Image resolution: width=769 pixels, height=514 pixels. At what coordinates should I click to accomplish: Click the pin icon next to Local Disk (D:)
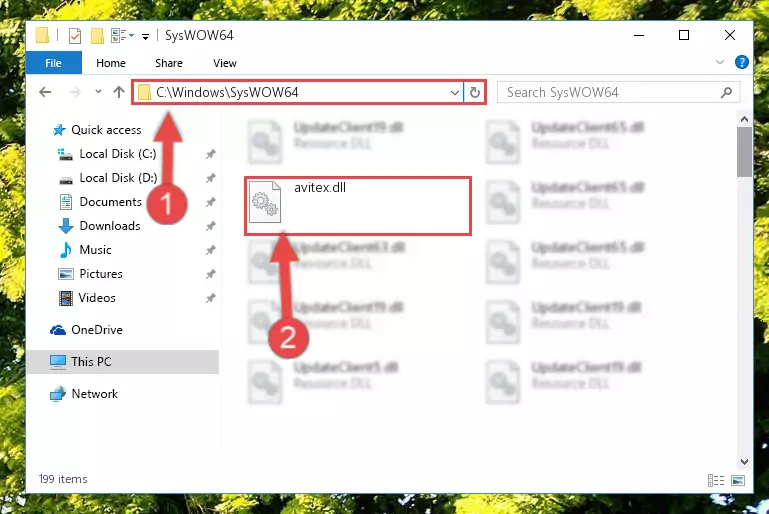[x=210, y=178]
